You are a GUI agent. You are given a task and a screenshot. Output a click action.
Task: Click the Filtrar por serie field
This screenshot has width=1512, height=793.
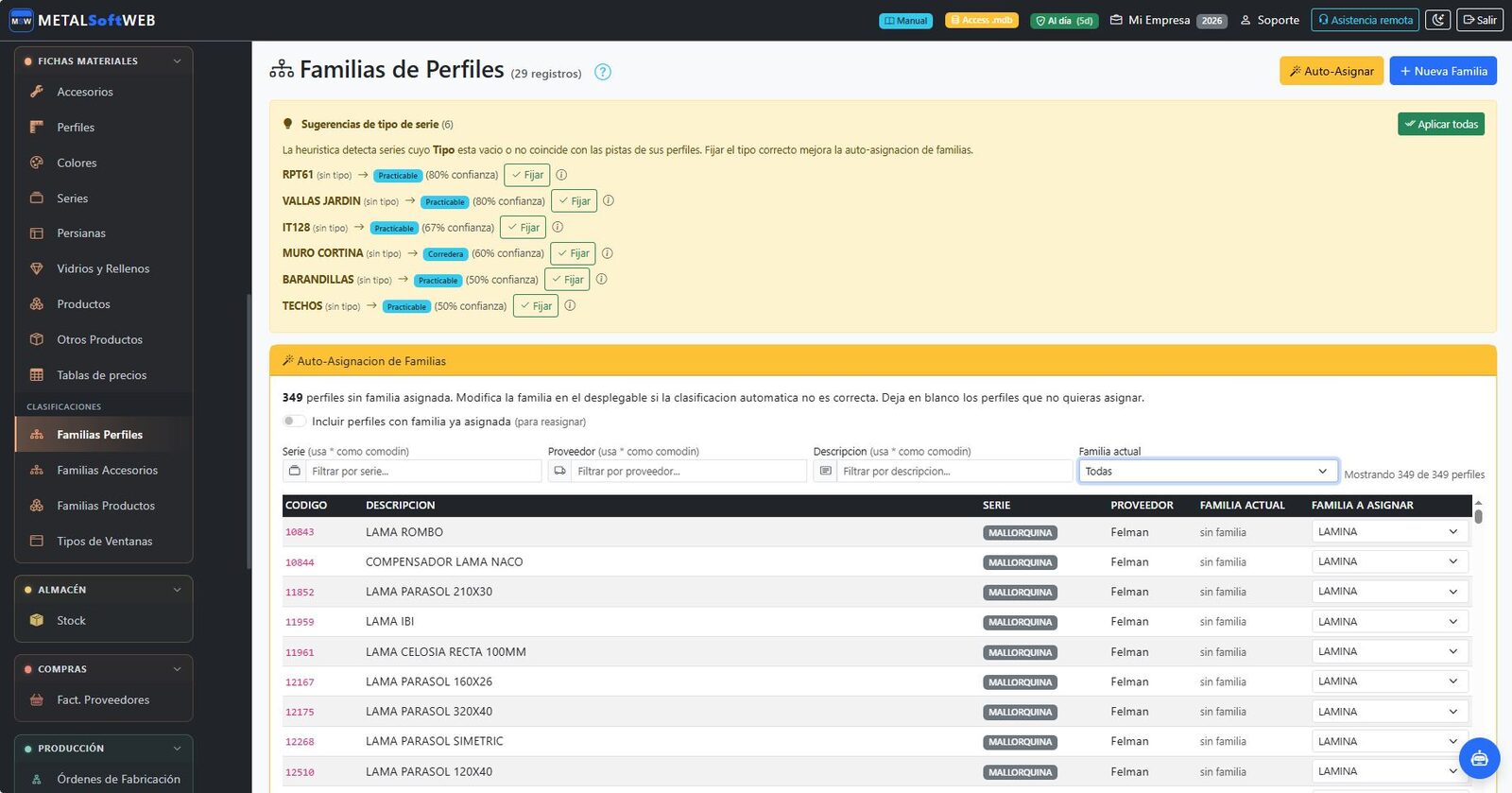tap(423, 472)
